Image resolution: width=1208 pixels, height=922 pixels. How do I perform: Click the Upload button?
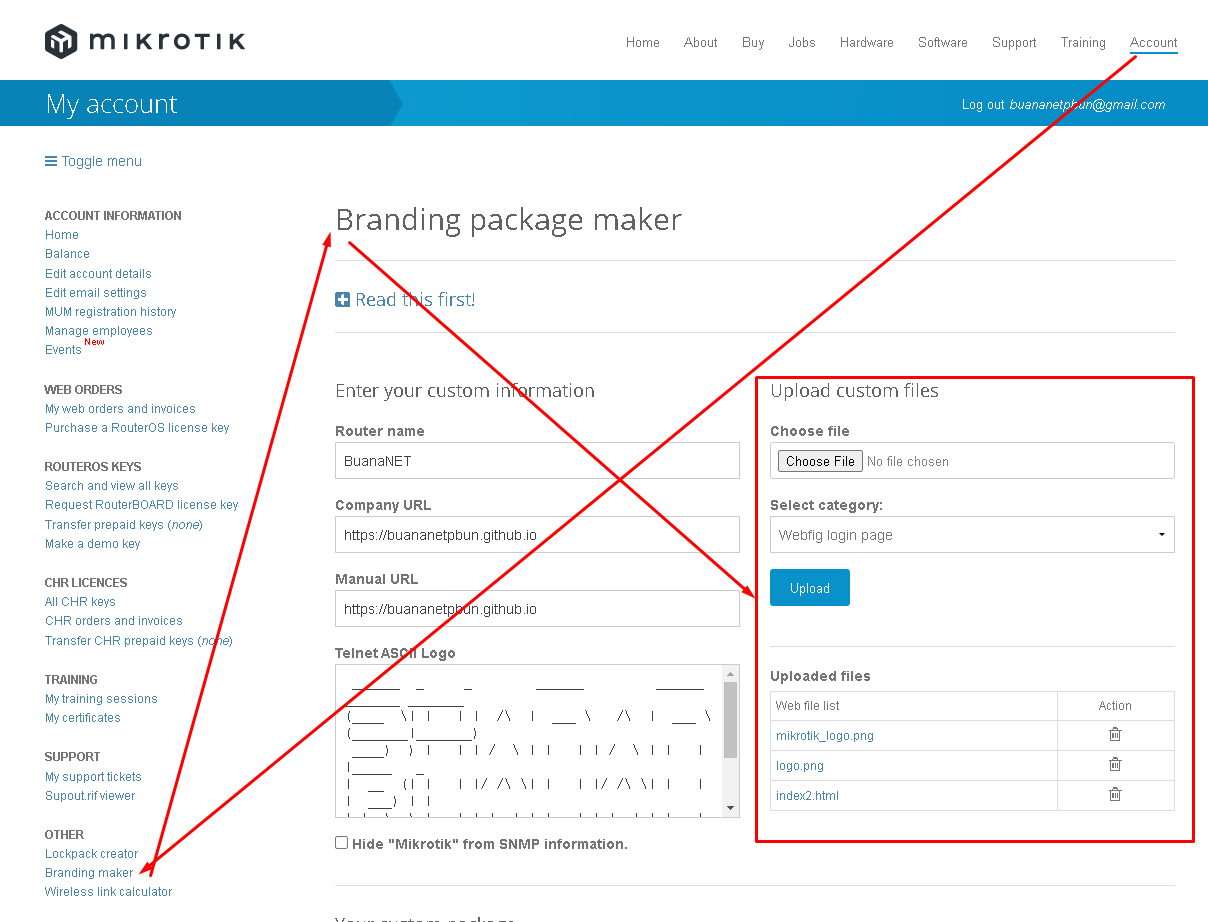tap(809, 587)
